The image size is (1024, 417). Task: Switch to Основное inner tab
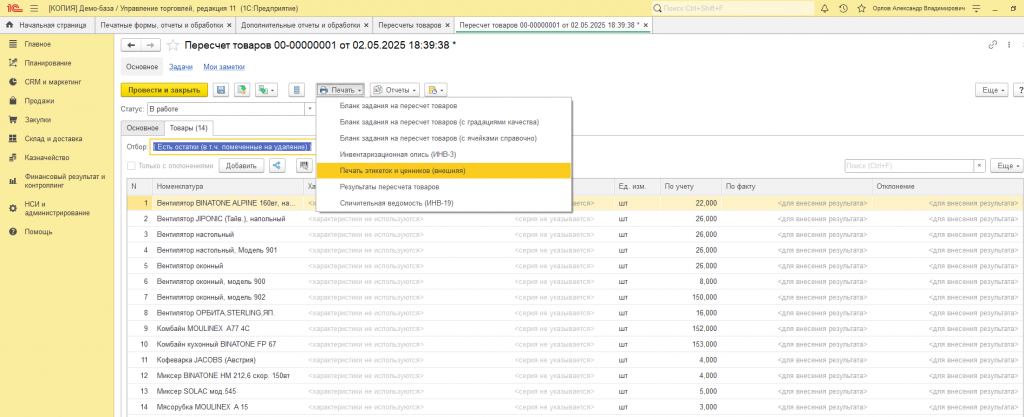click(142, 128)
